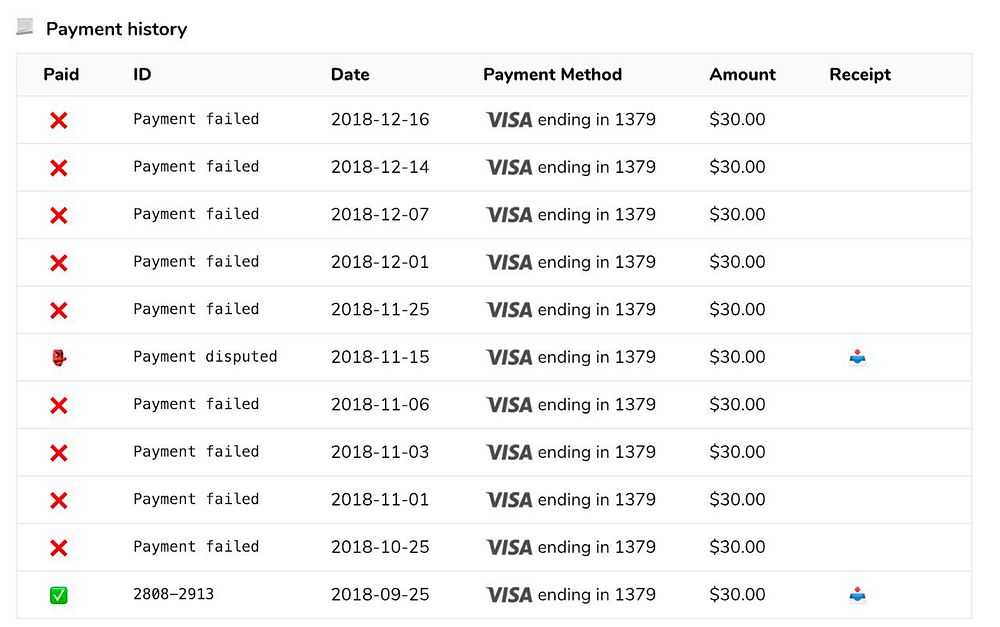Open payment ID 2808-2913
The width and height of the screenshot is (1000, 627).
(x=173, y=594)
